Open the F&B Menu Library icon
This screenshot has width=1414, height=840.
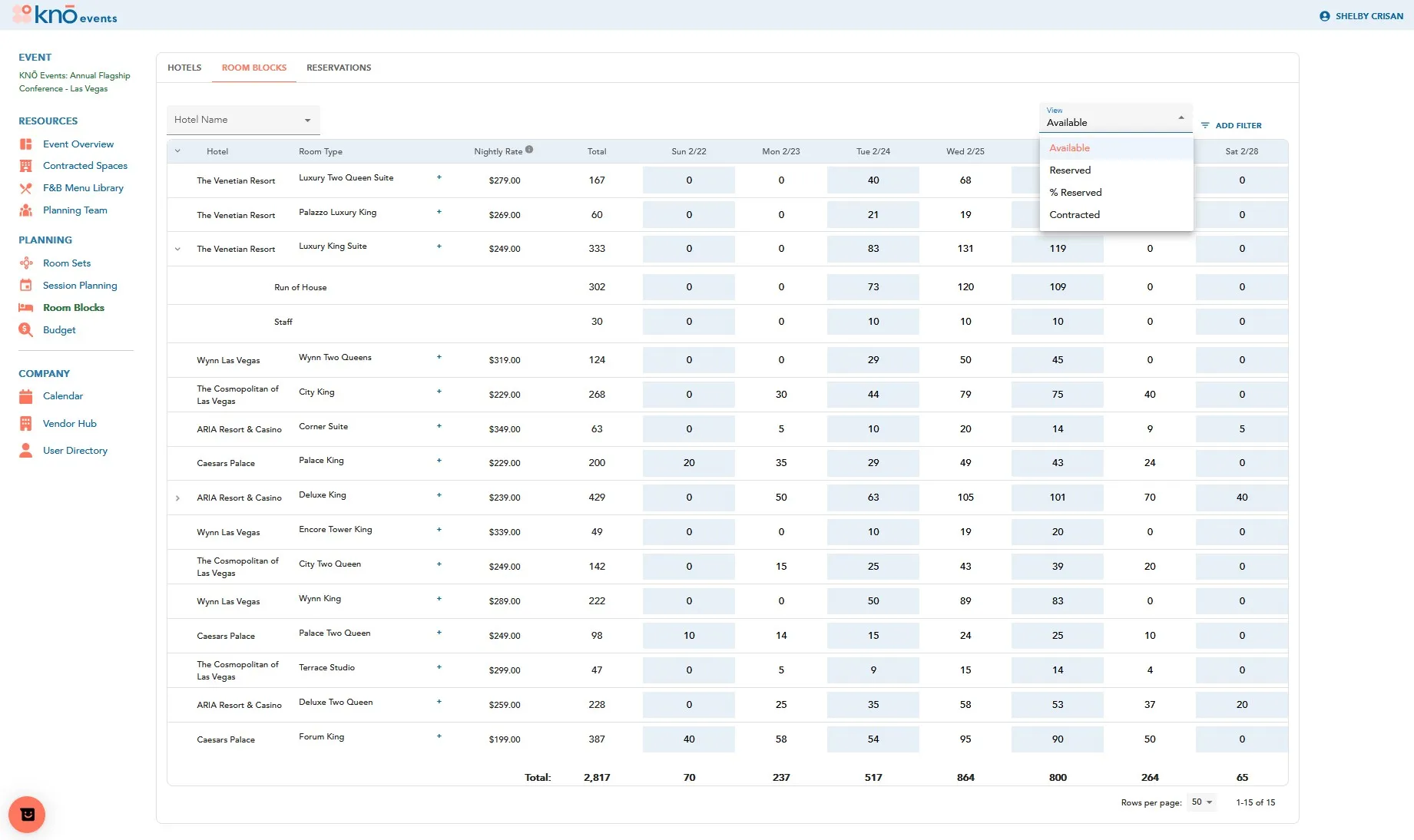tap(25, 188)
